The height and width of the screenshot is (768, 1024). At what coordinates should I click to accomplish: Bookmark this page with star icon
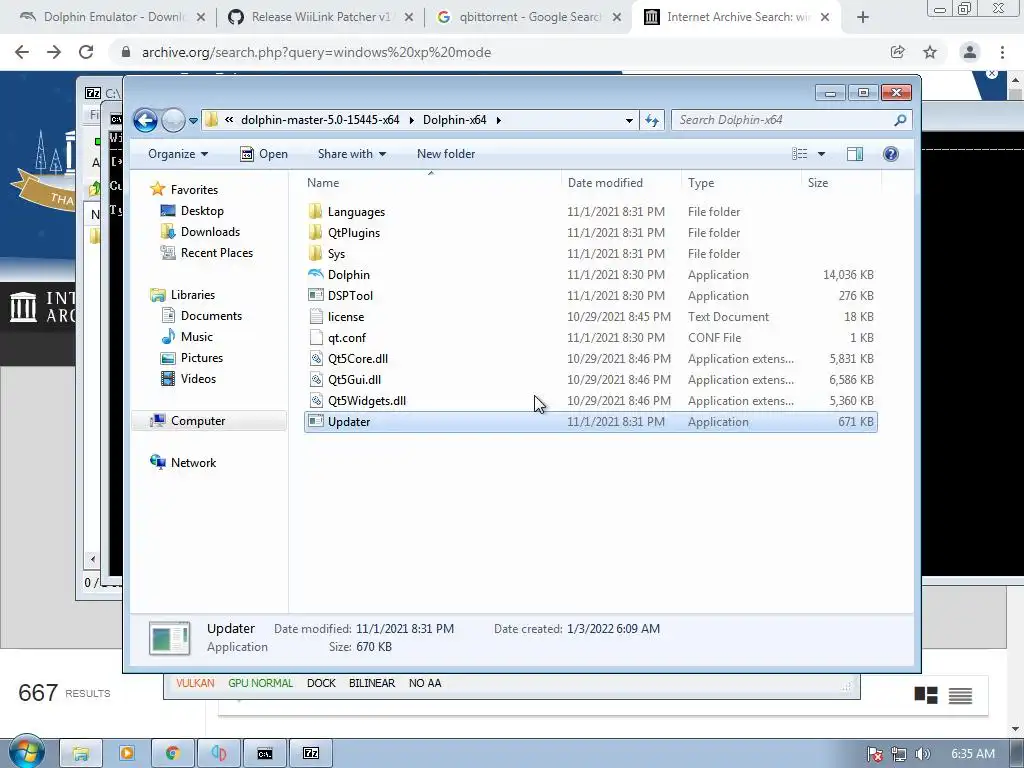point(930,52)
